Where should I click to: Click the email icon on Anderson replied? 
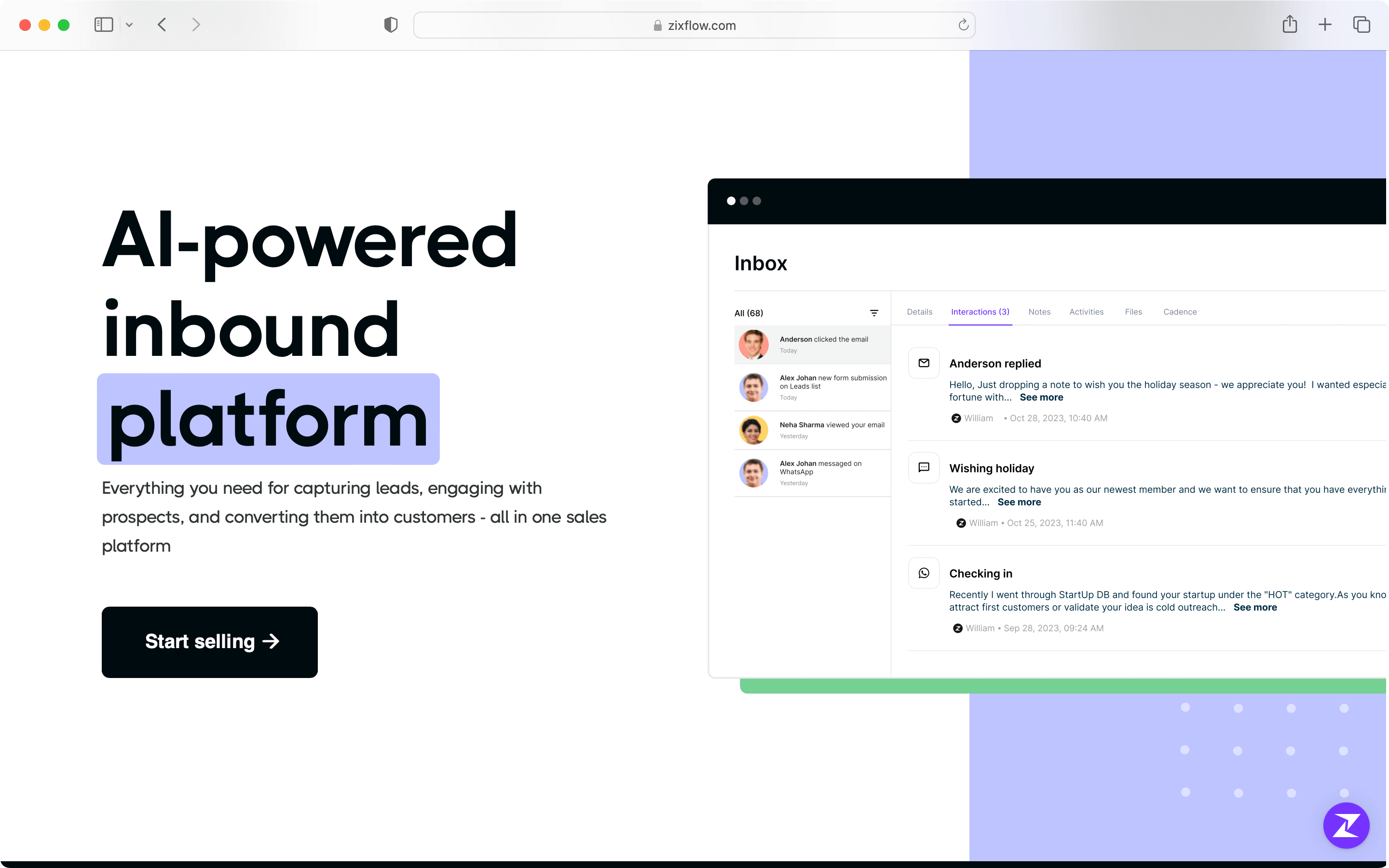[924, 363]
